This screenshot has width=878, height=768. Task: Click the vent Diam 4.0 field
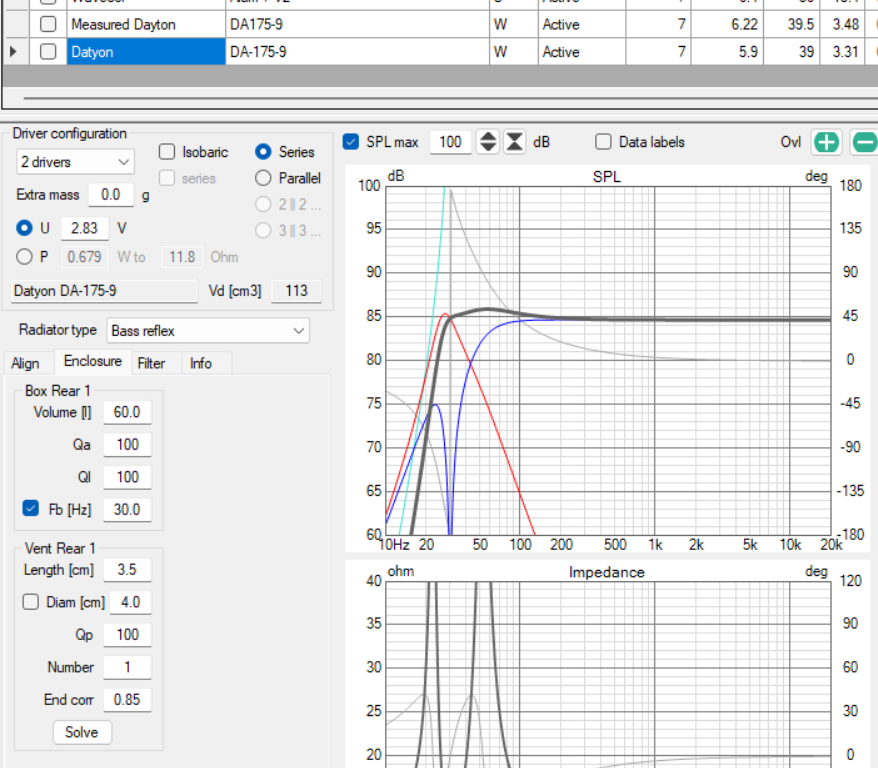pyautogui.click(x=130, y=602)
